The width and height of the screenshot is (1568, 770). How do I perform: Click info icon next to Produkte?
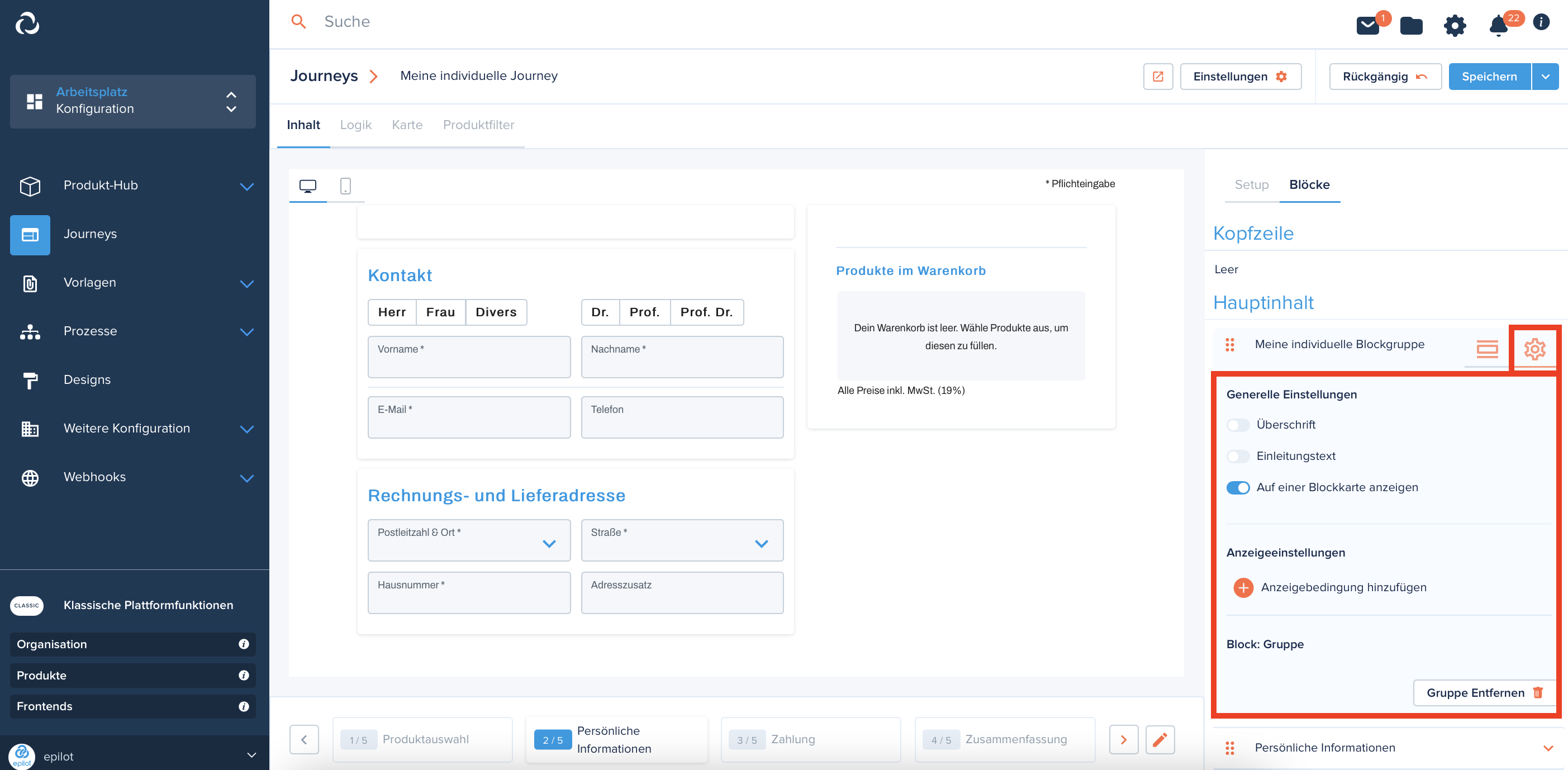point(244,675)
